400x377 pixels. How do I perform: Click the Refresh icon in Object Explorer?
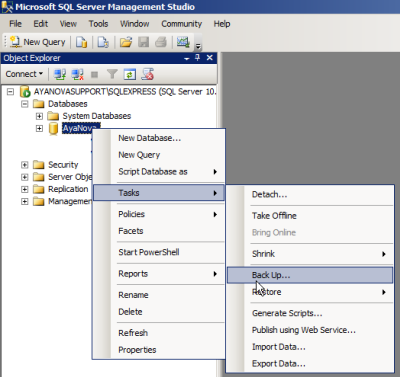click(x=130, y=74)
